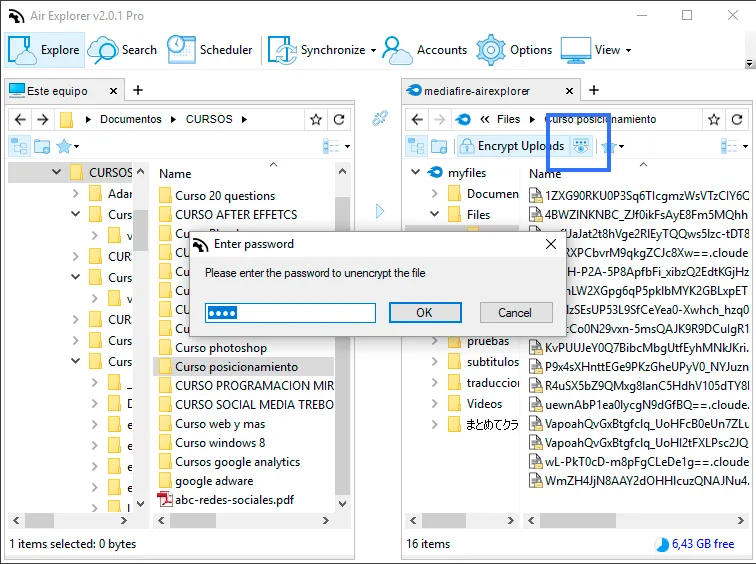Go back in mediafire pane
The height and width of the screenshot is (564, 756).
tap(418, 119)
